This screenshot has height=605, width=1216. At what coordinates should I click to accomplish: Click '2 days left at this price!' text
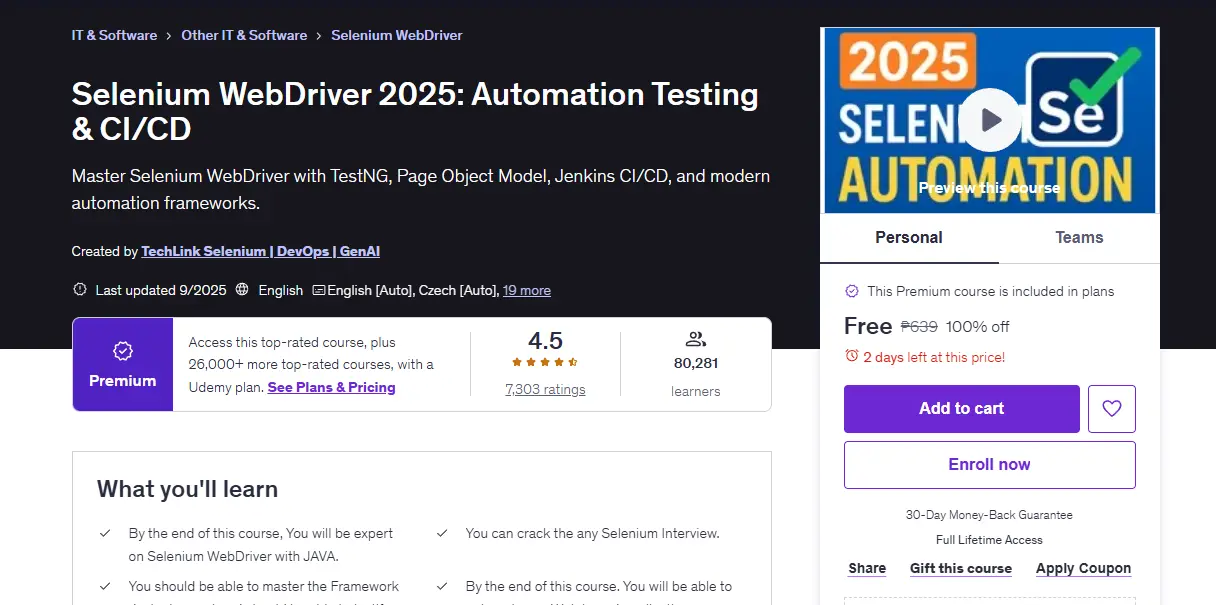click(x=934, y=357)
